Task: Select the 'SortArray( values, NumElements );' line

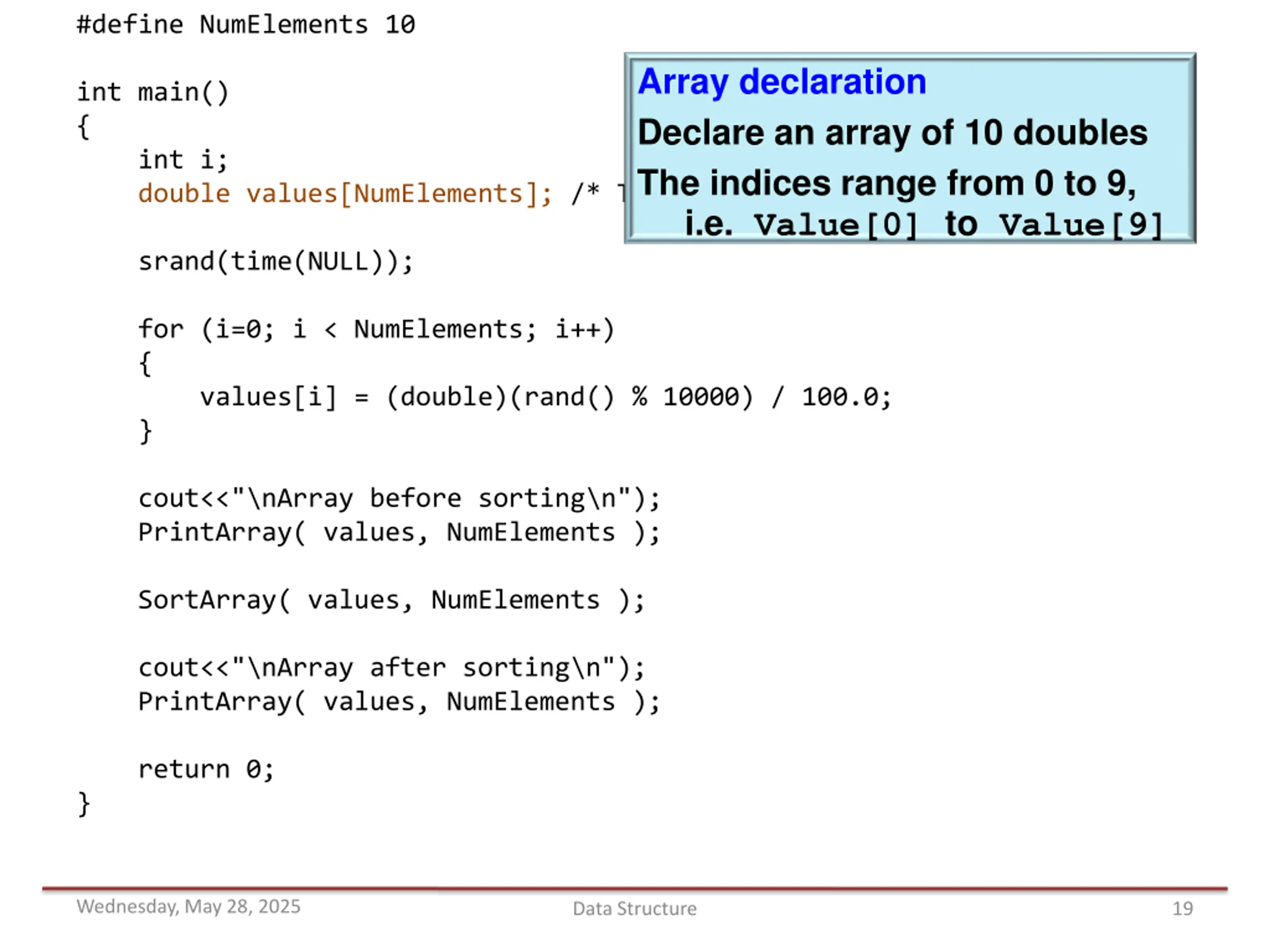Action: coord(391,600)
